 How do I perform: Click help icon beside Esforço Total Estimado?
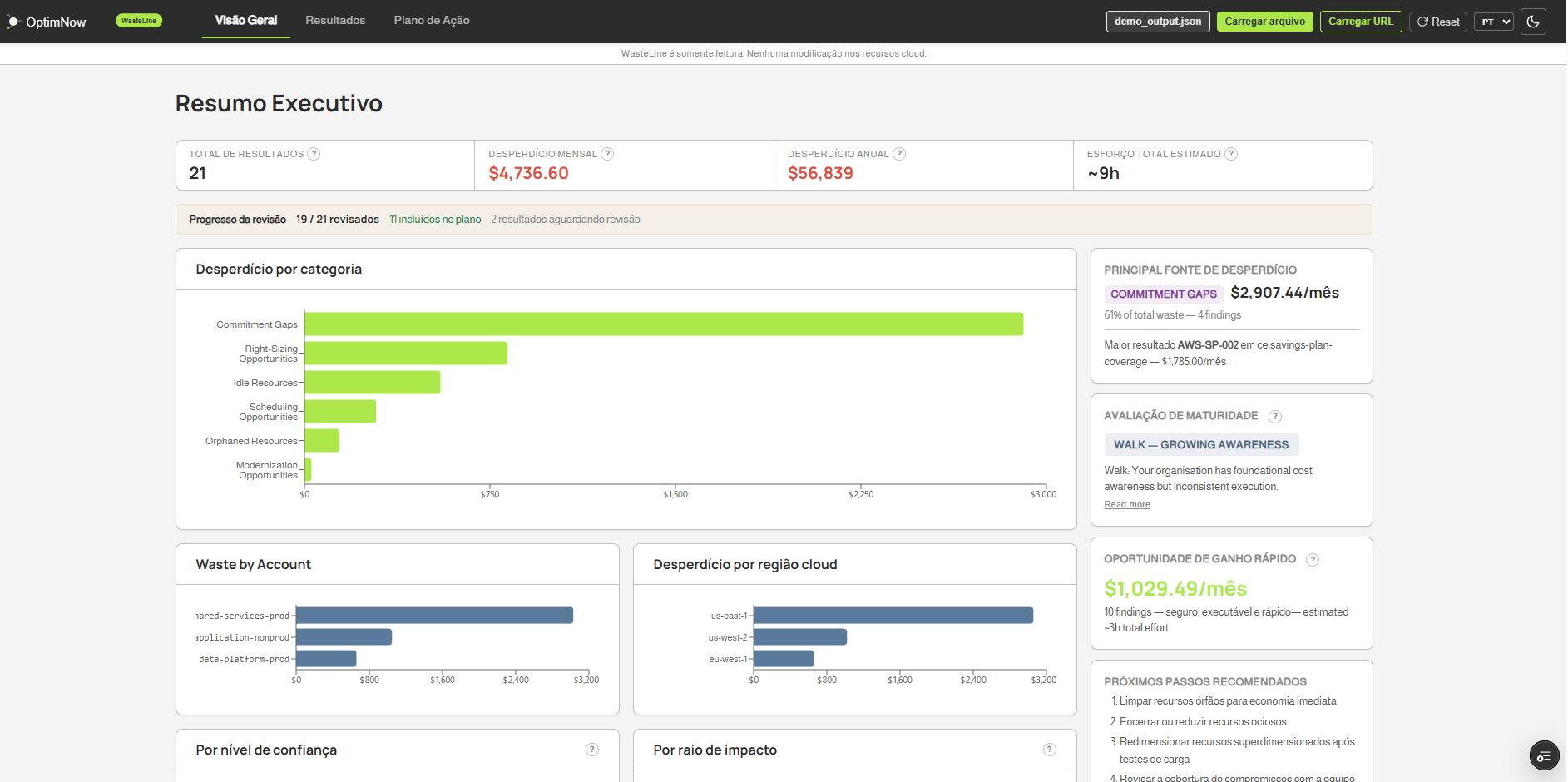coord(1231,154)
